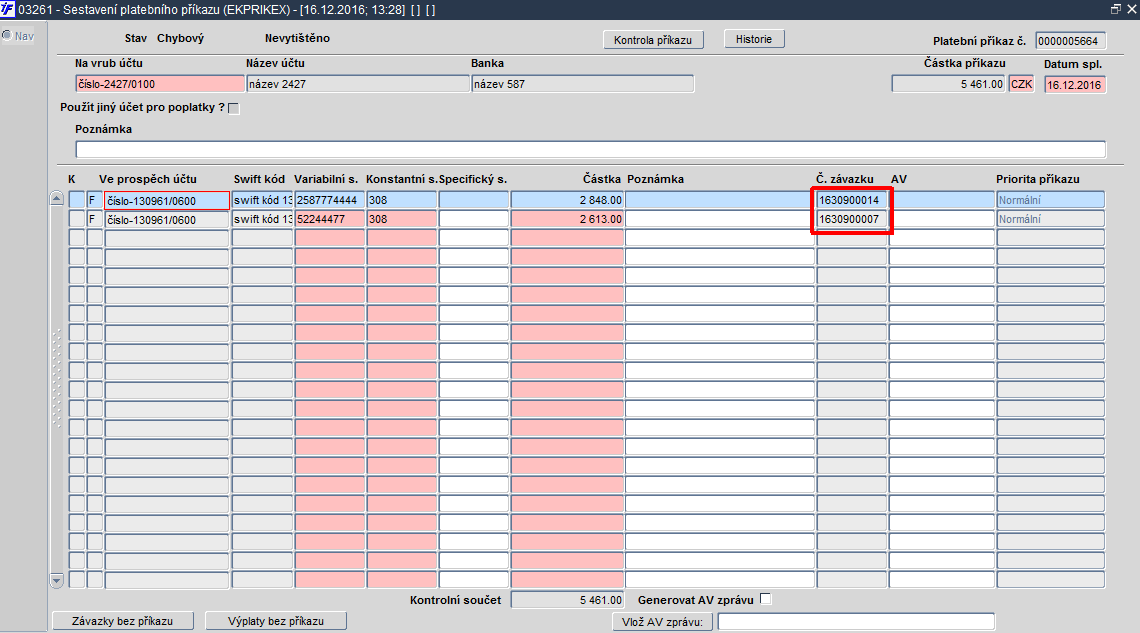The image size is (1140, 633).
Task: Click the závazek number 1630900014
Action: point(851,199)
